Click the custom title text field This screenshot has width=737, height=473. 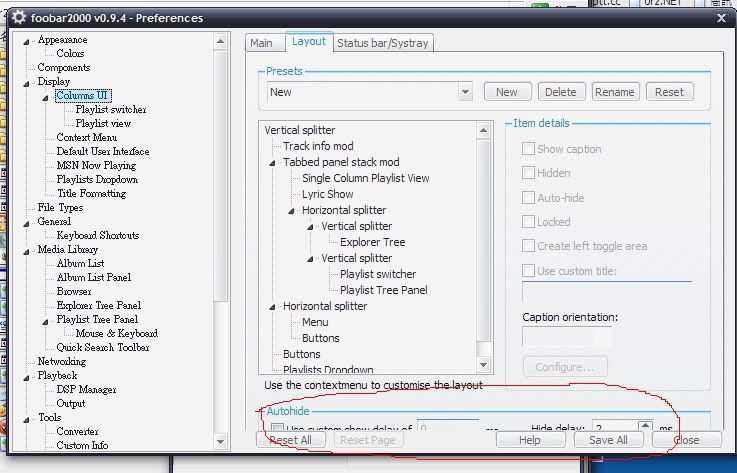tap(607, 291)
